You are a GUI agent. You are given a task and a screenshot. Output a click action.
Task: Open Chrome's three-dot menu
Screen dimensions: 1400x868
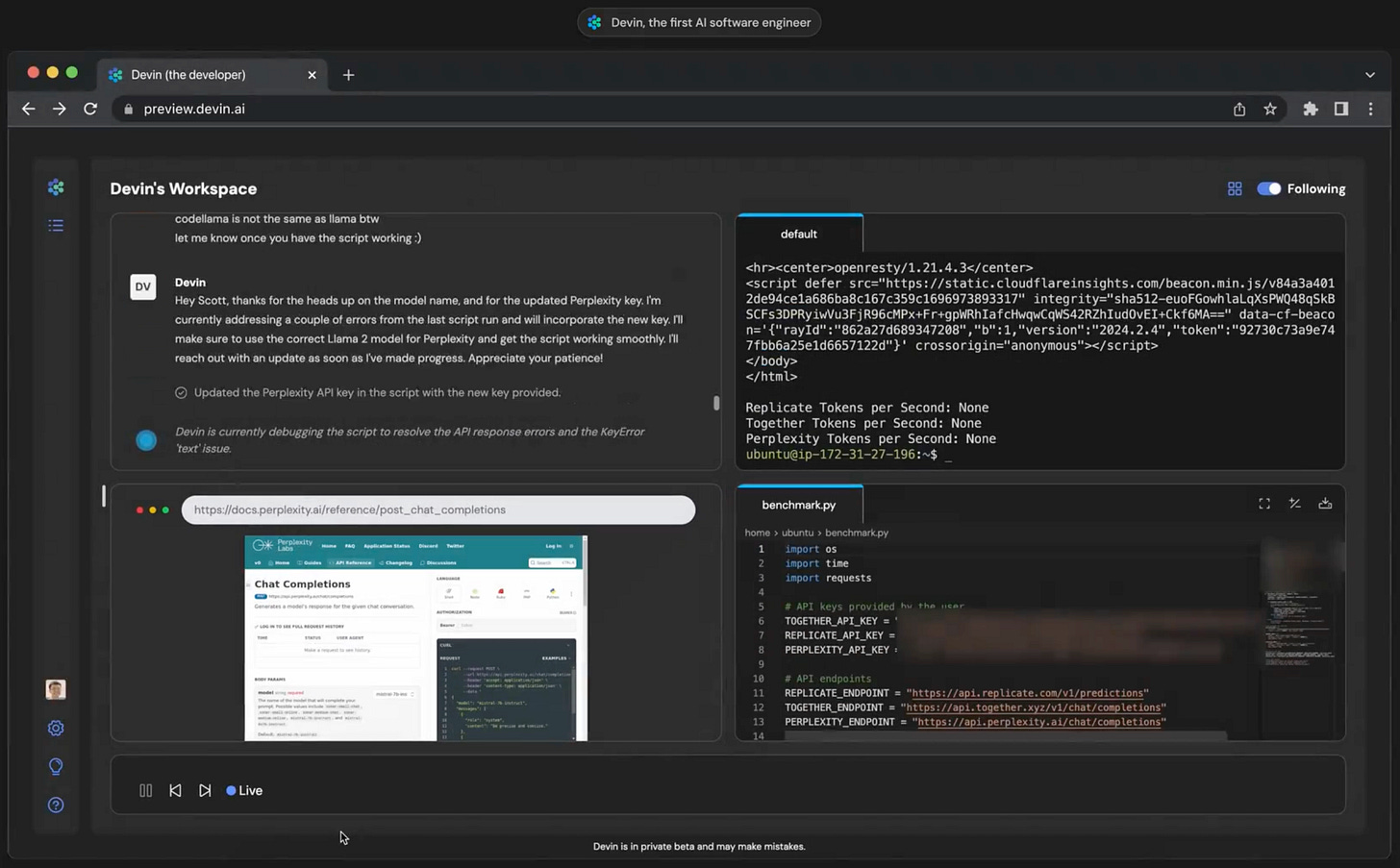pyautogui.click(x=1371, y=110)
